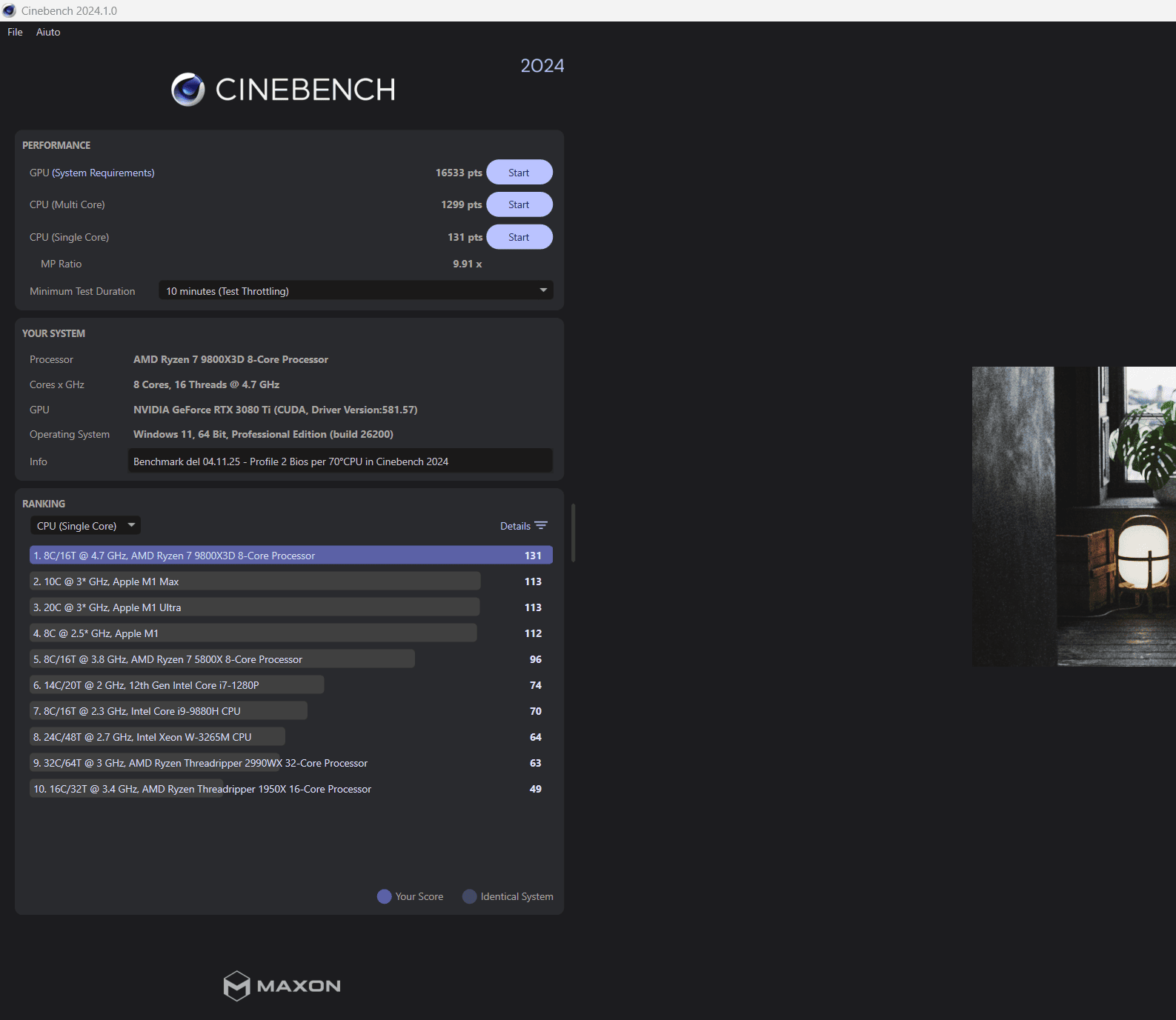
Task: Click the 16533 pts GPU score
Action: pos(459,173)
